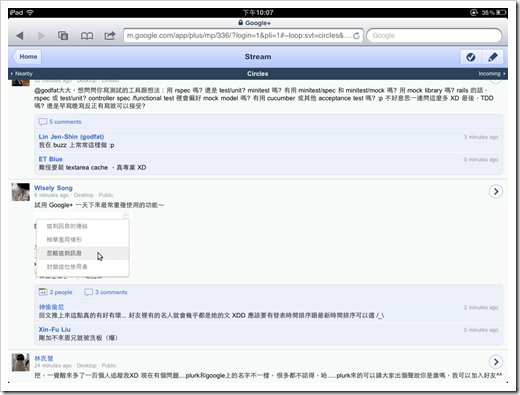The height and width of the screenshot is (395, 520).
Task: Click 3 comments speech bubble icon
Action: 88,292
